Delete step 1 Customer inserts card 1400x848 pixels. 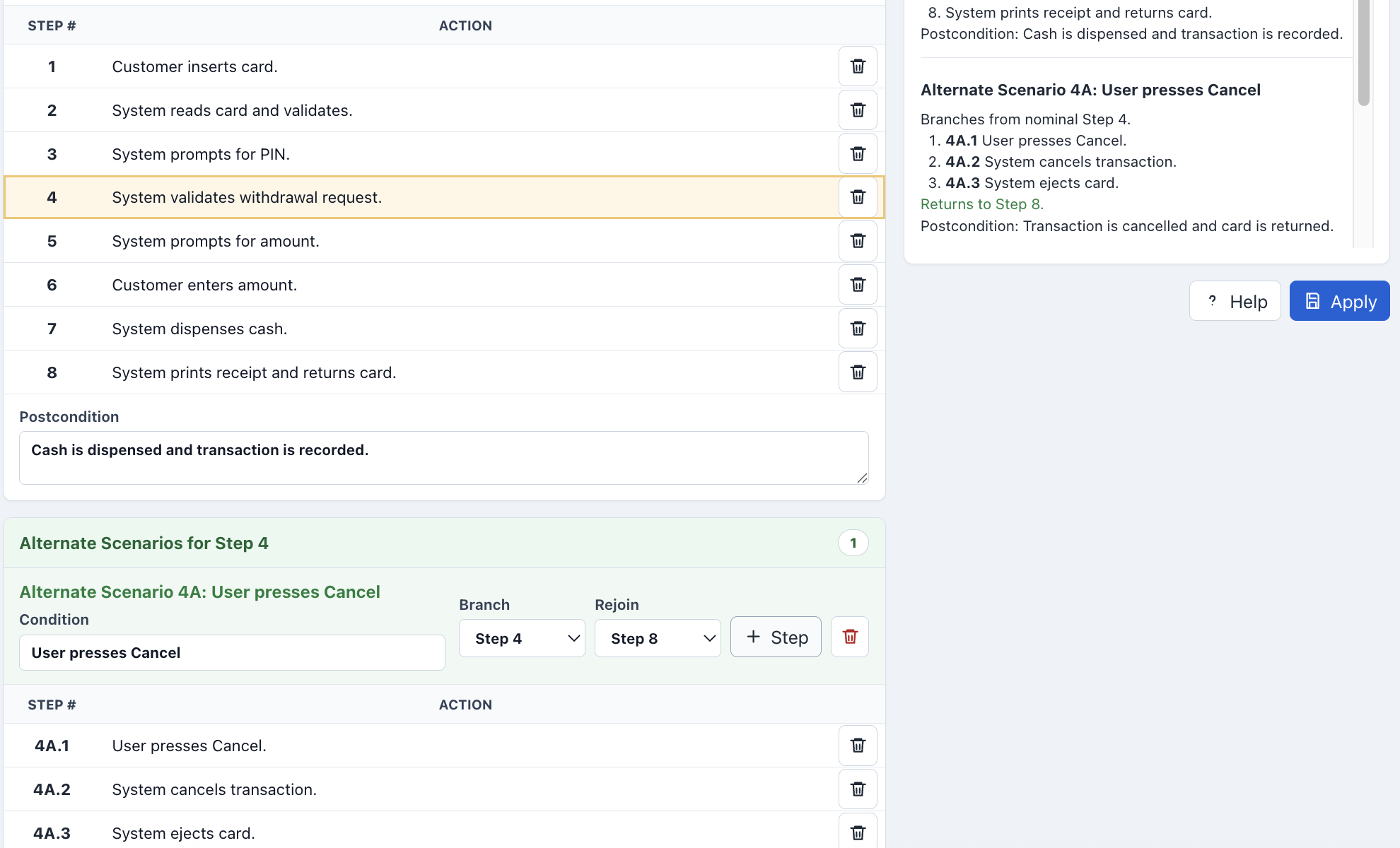coord(858,66)
